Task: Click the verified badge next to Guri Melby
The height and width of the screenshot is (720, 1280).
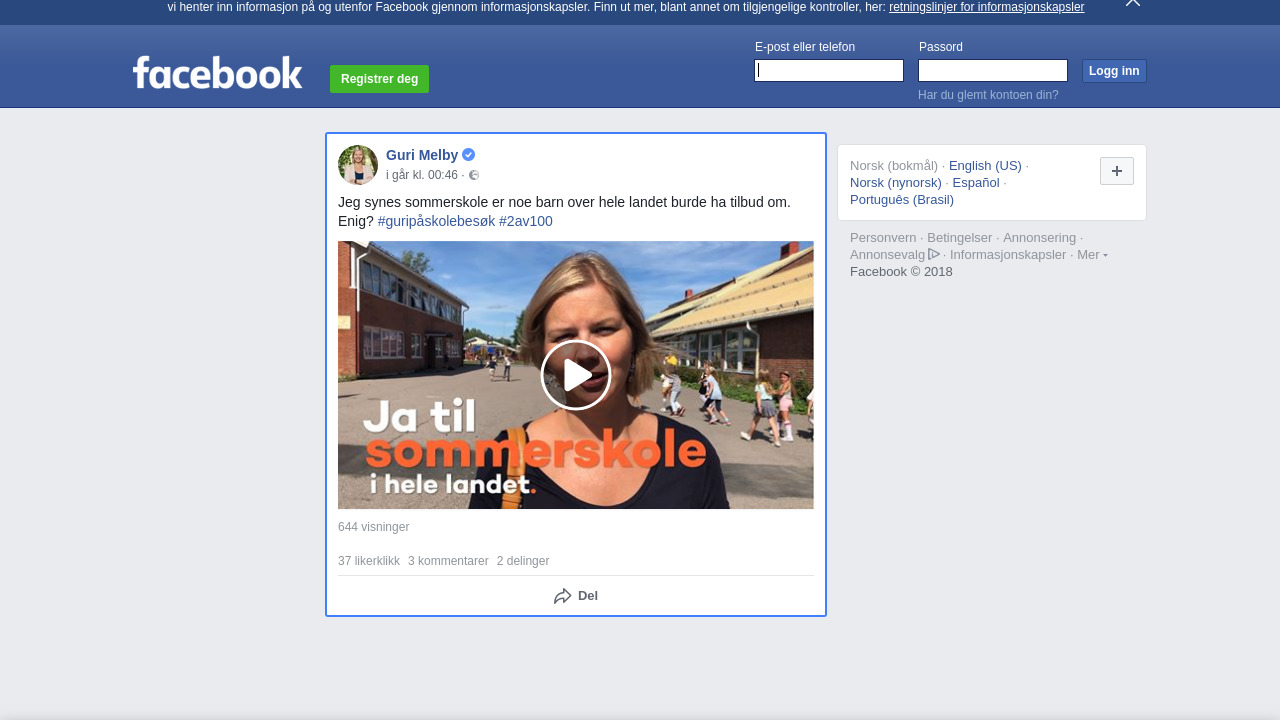Action: (468, 155)
